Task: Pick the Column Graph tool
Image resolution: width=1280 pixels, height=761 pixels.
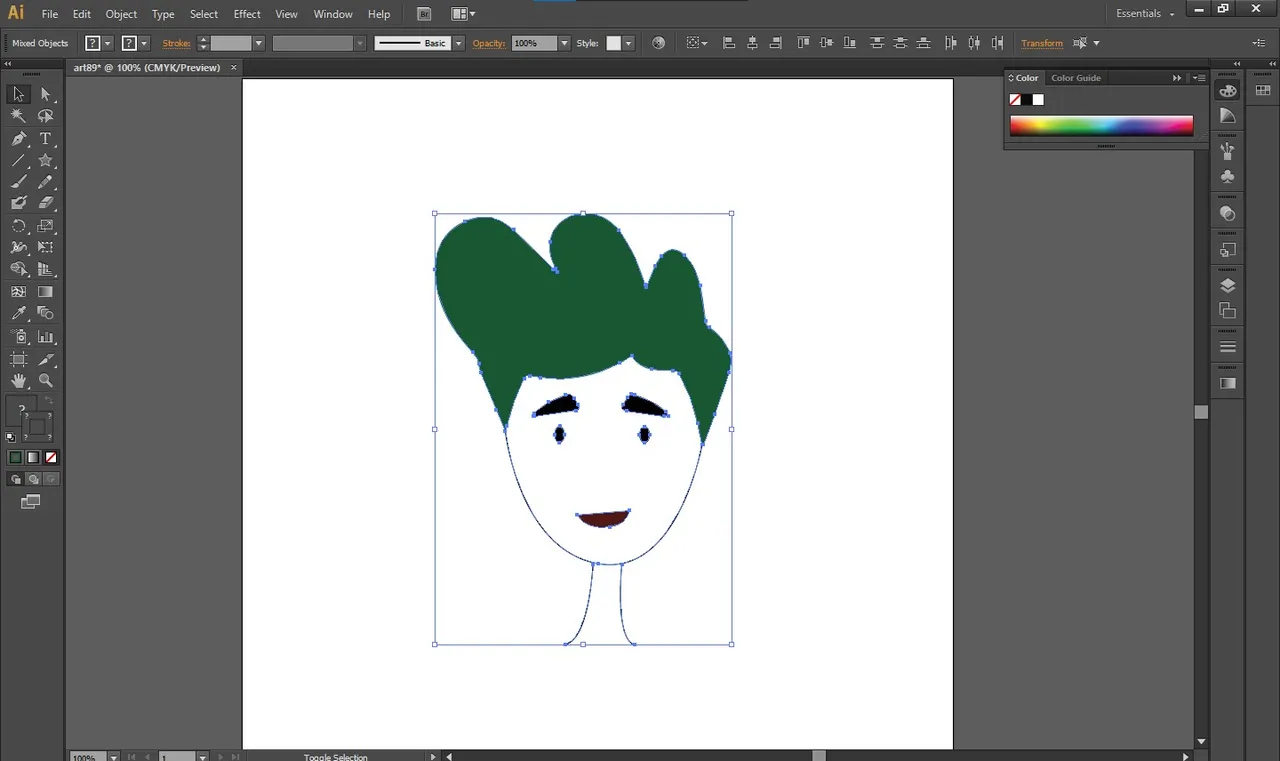Action: [x=45, y=337]
